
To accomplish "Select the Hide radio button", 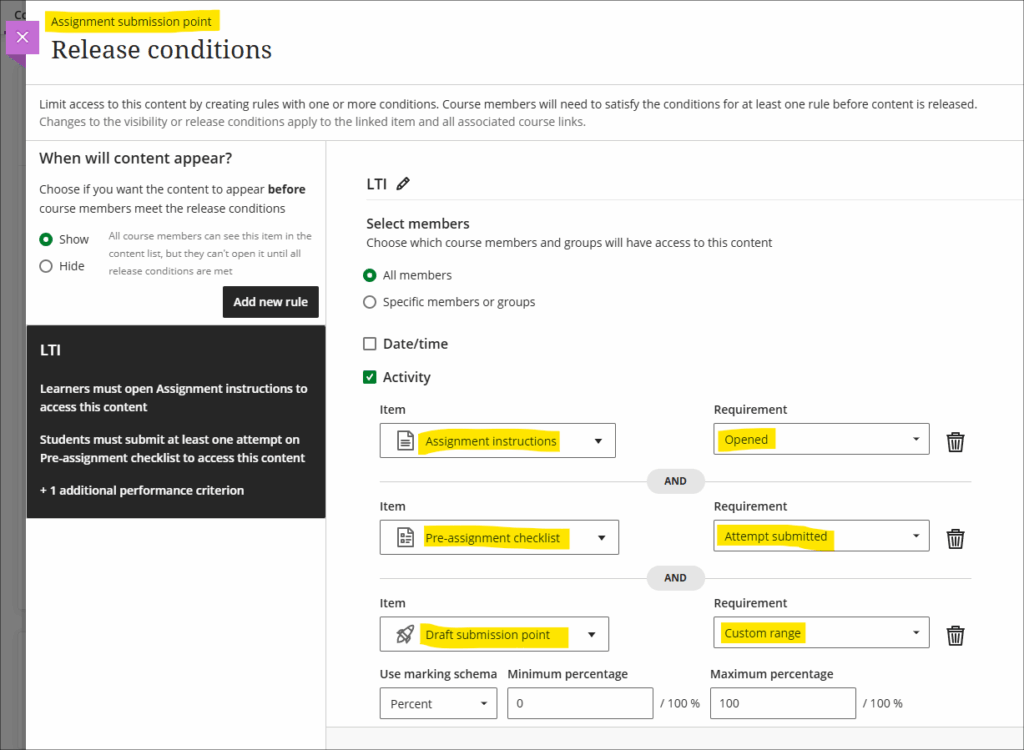I will pos(46,266).
